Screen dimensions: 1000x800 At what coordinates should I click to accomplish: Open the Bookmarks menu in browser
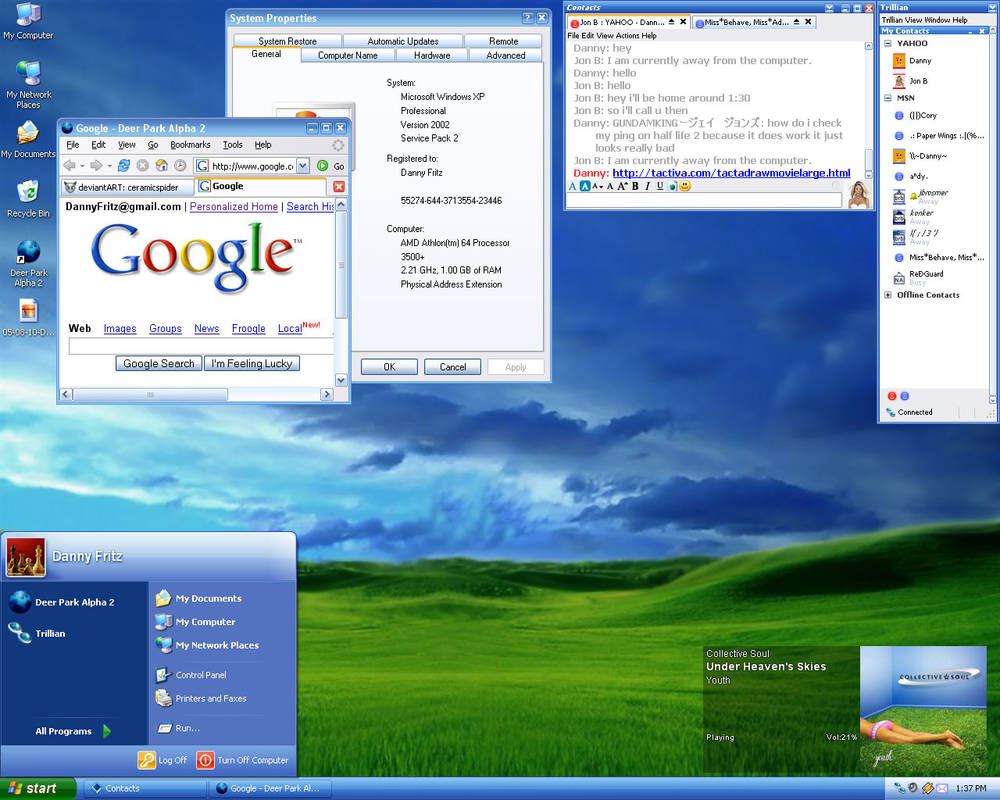(190, 145)
